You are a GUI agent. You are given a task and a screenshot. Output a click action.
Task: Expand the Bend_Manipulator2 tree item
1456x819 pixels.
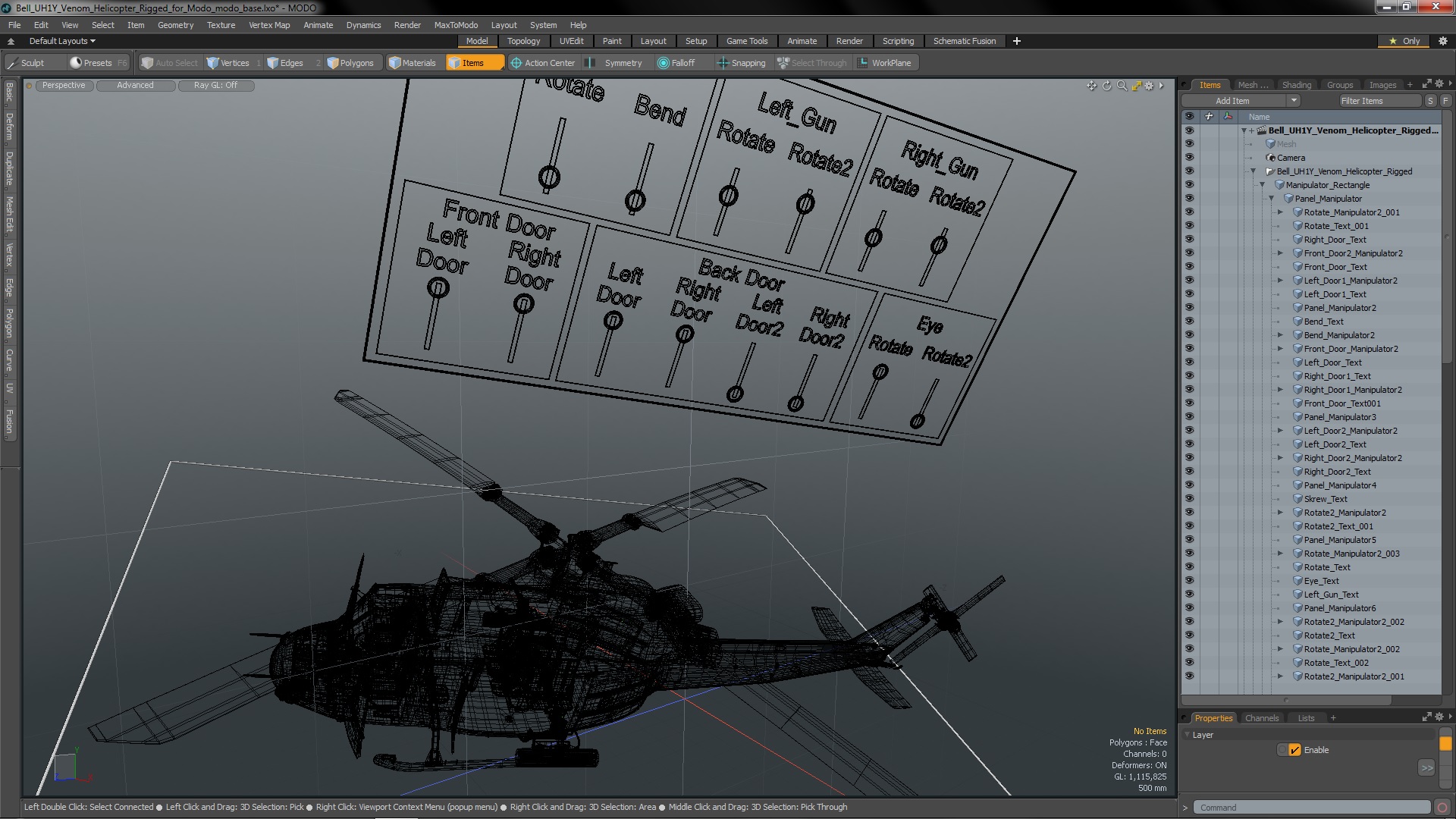1281,335
